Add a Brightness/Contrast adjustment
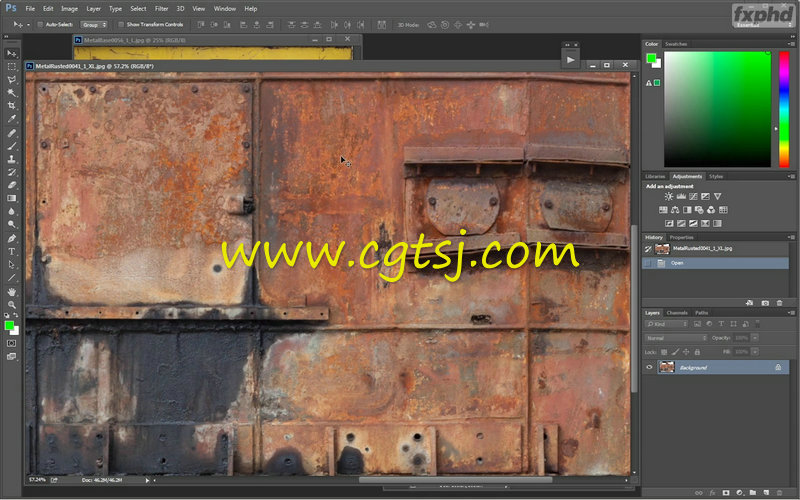Viewport: 800px width, 500px height. point(669,196)
